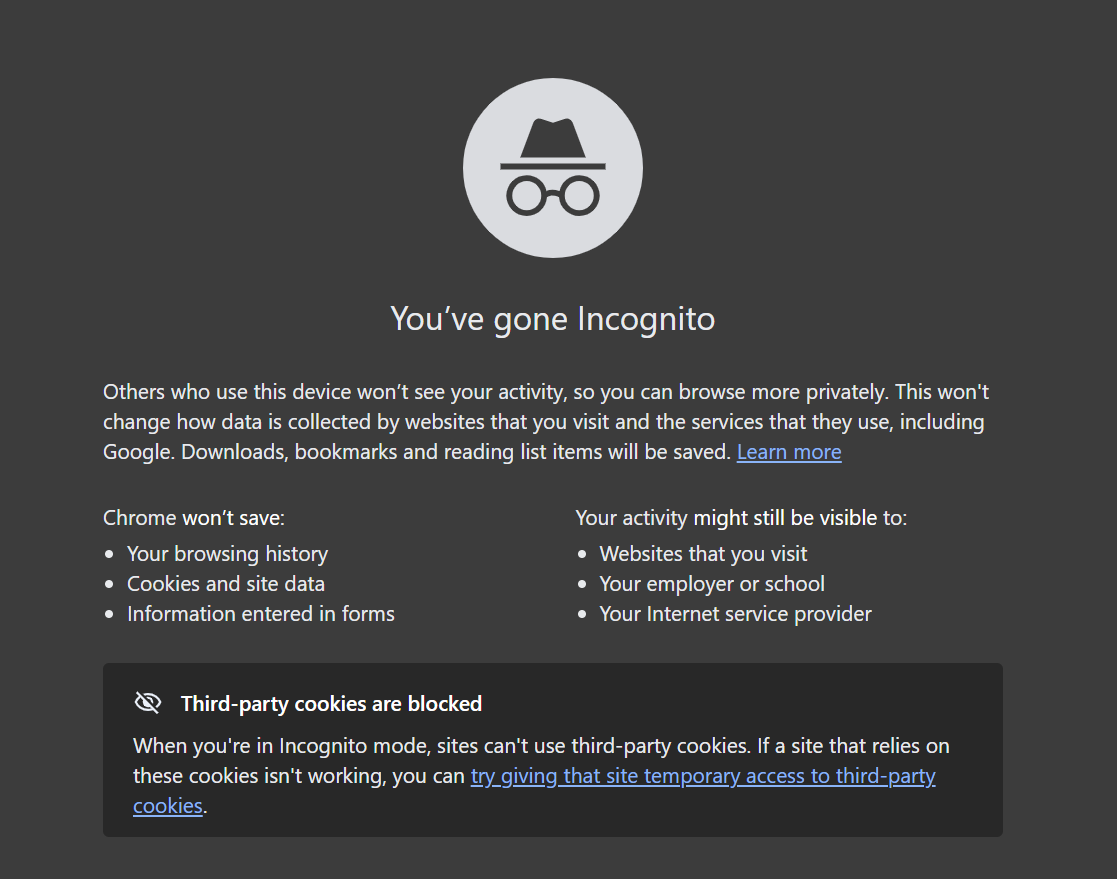Select the "Information entered in forms" item

pos(260,614)
